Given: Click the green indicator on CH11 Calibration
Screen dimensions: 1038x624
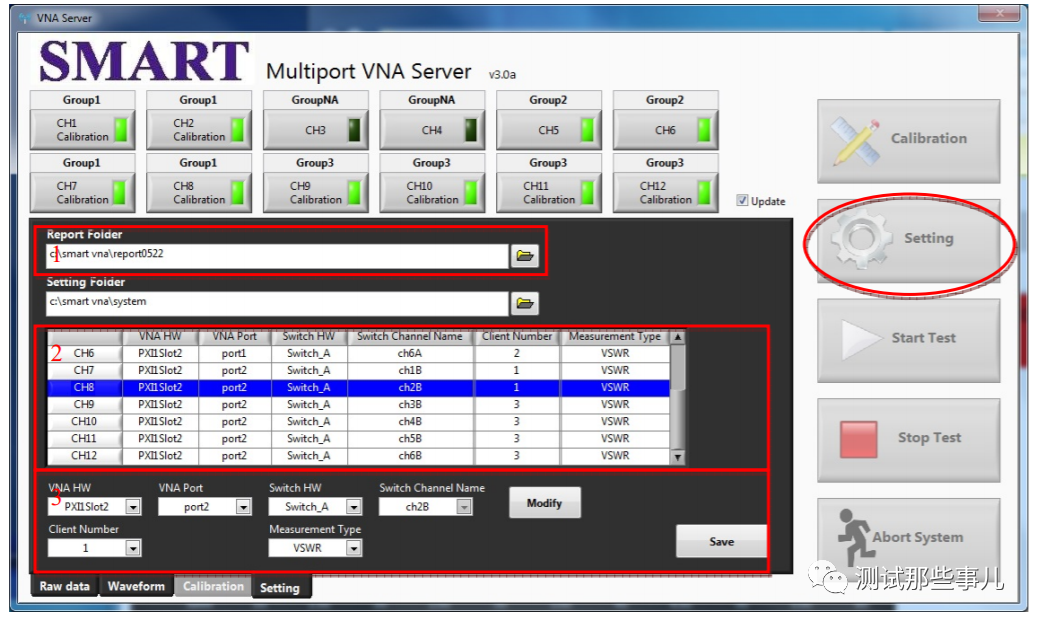Looking at the screenshot, I should click(587, 193).
